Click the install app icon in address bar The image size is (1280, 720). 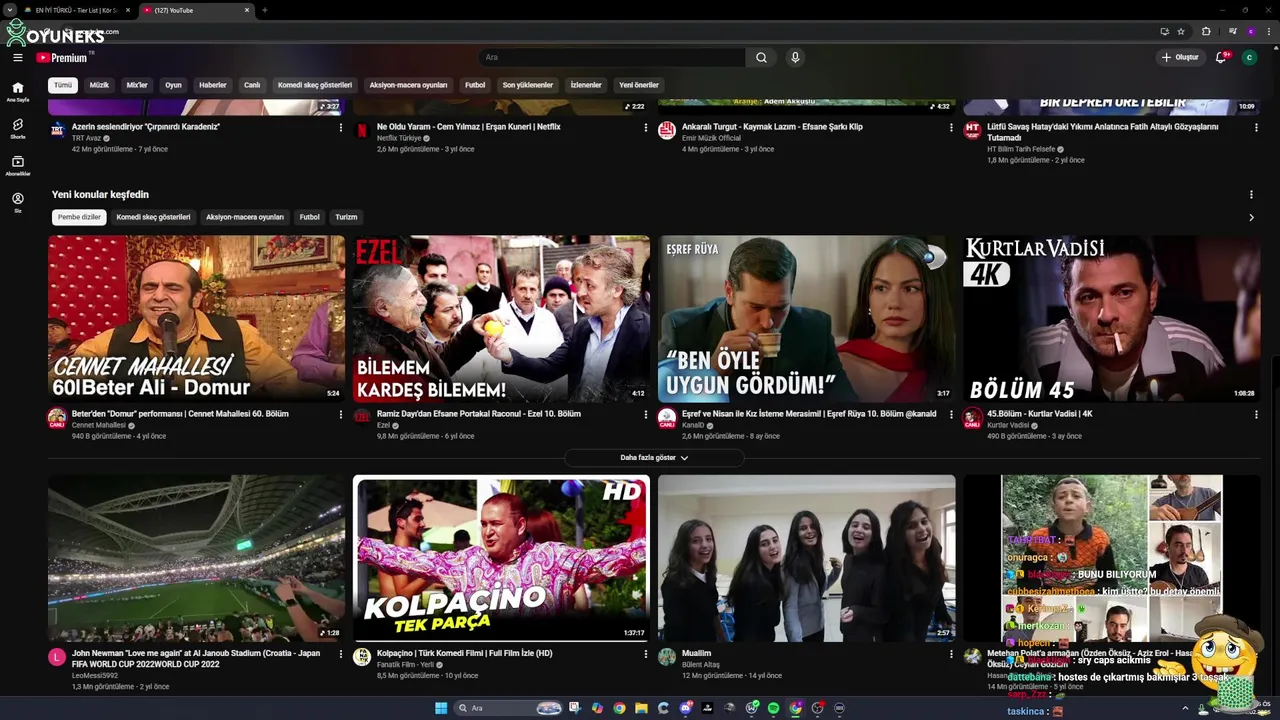pos(1164,31)
